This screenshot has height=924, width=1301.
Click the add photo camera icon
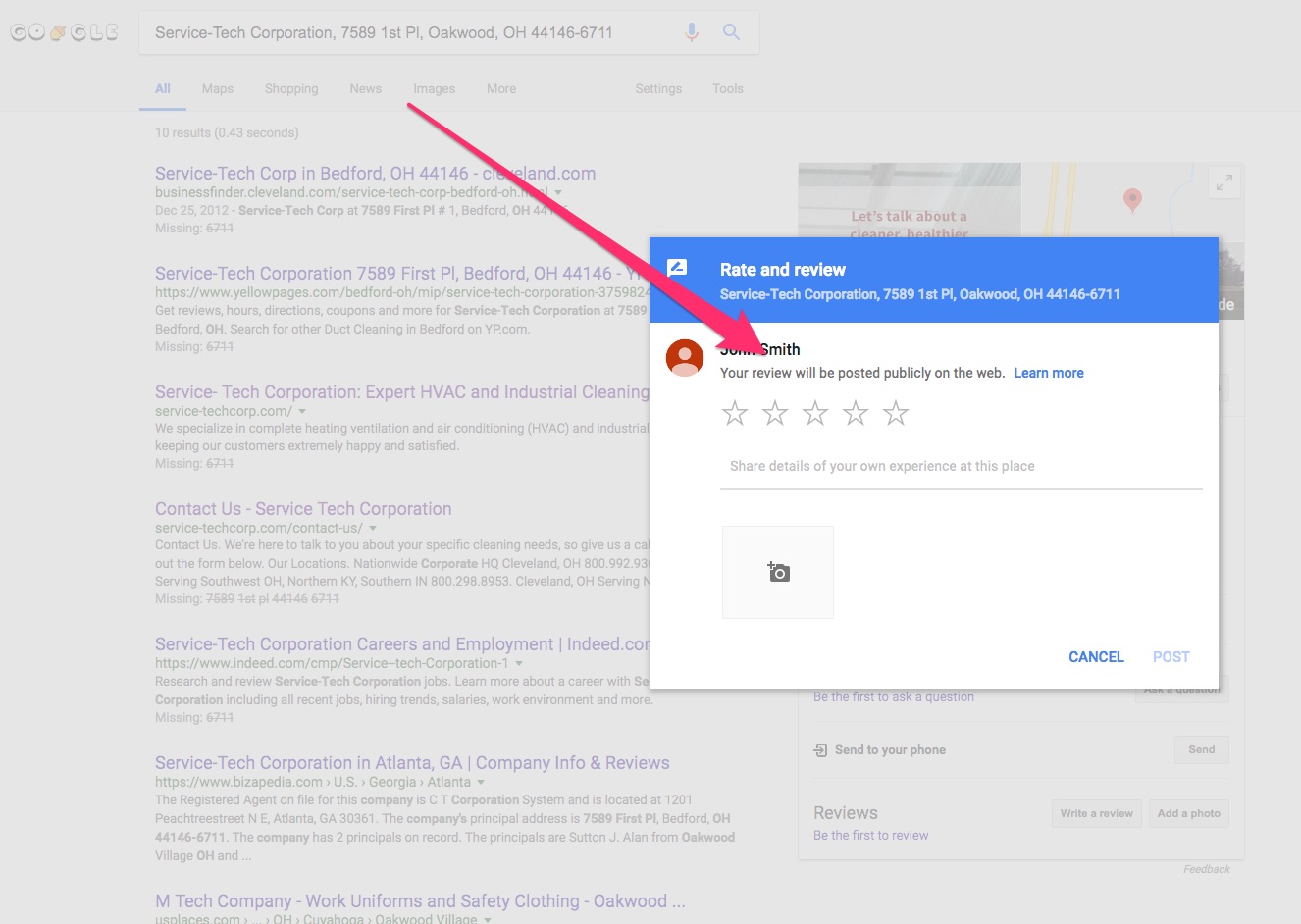[x=778, y=572]
